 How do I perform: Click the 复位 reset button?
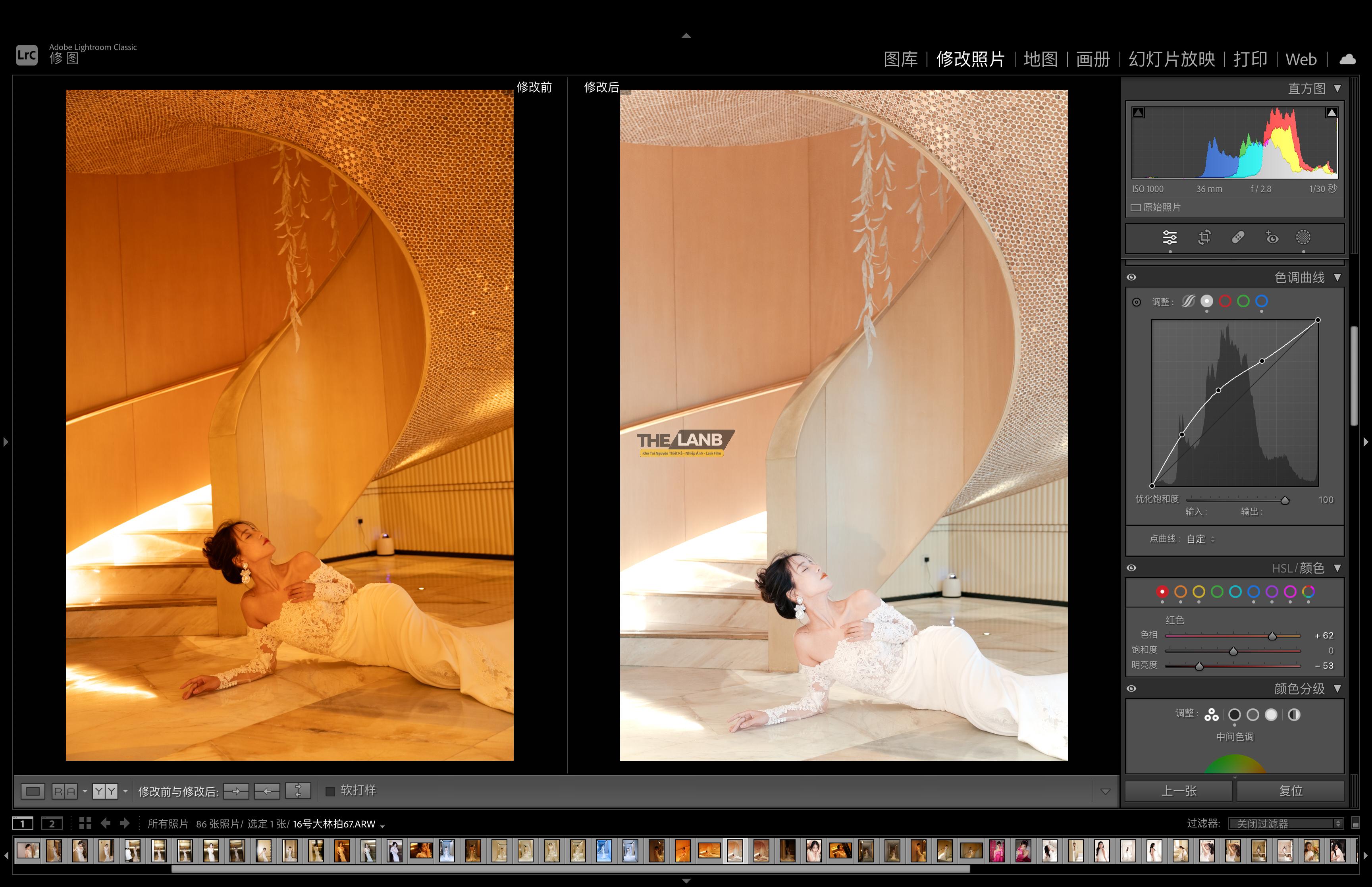1290,791
